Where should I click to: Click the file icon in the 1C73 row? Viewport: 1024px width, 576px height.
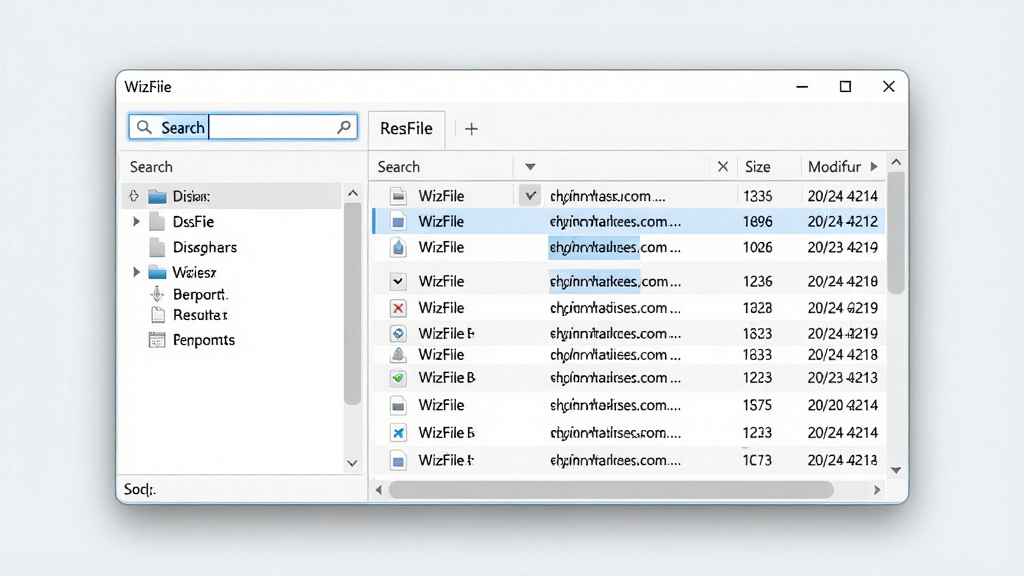pyautogui.click(x=398, y=460)
